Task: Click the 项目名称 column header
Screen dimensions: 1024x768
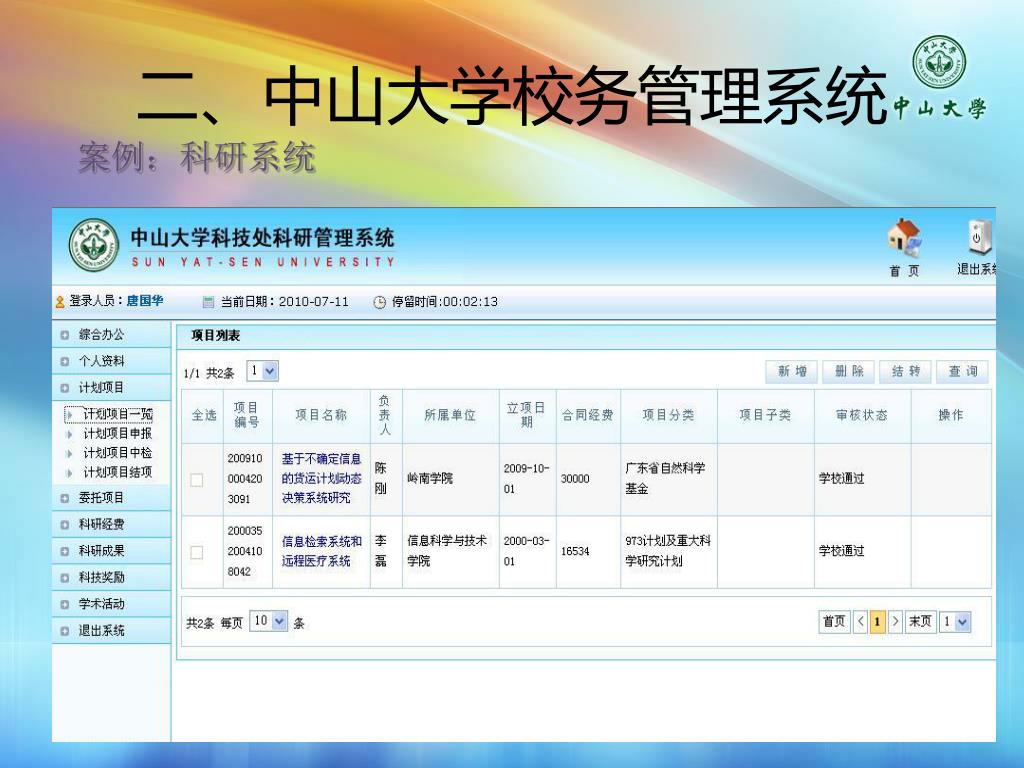Action: tap(321, 415)
